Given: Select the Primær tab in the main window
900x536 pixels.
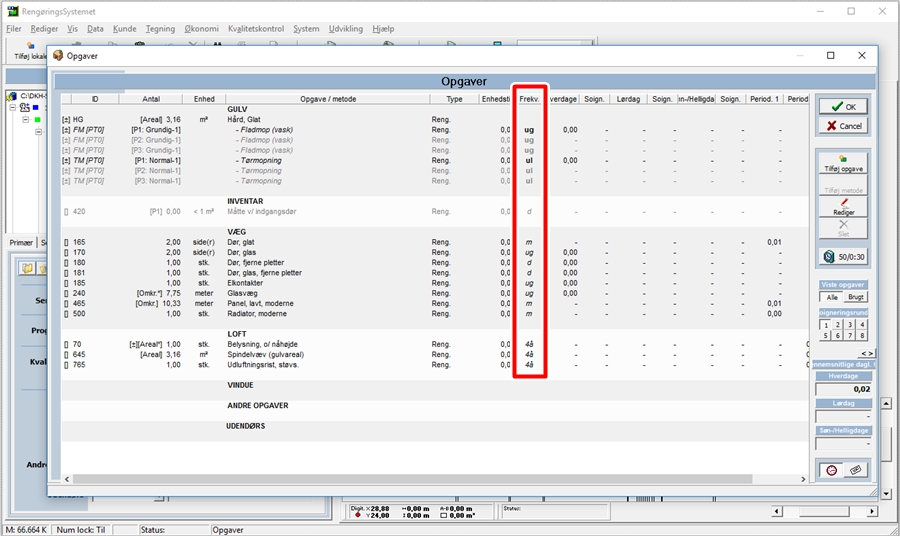Looking at the screenshot, I should [x=21, y=243].
